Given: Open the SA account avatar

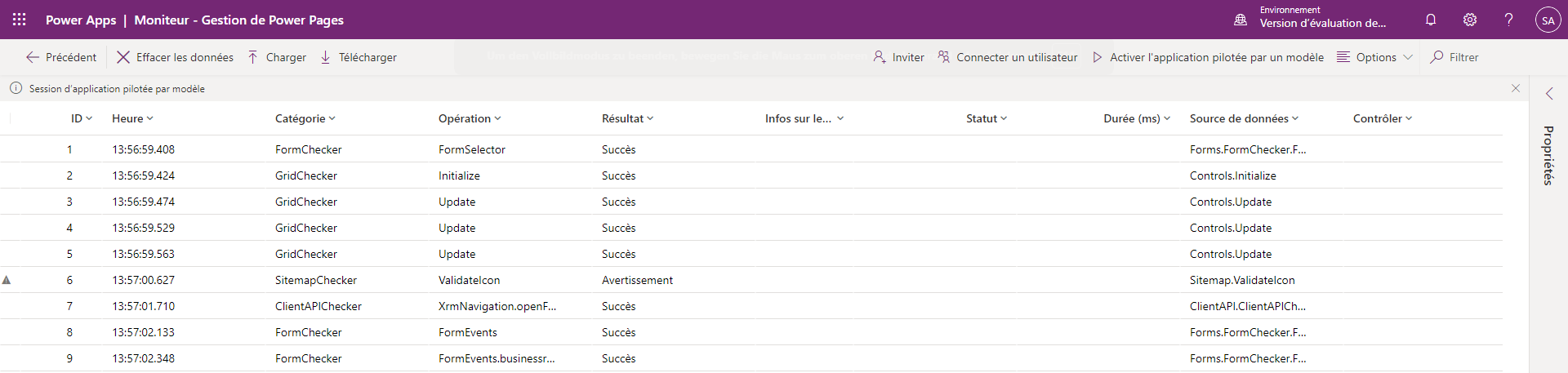Looking at the screenshot, I should 1548,20.
